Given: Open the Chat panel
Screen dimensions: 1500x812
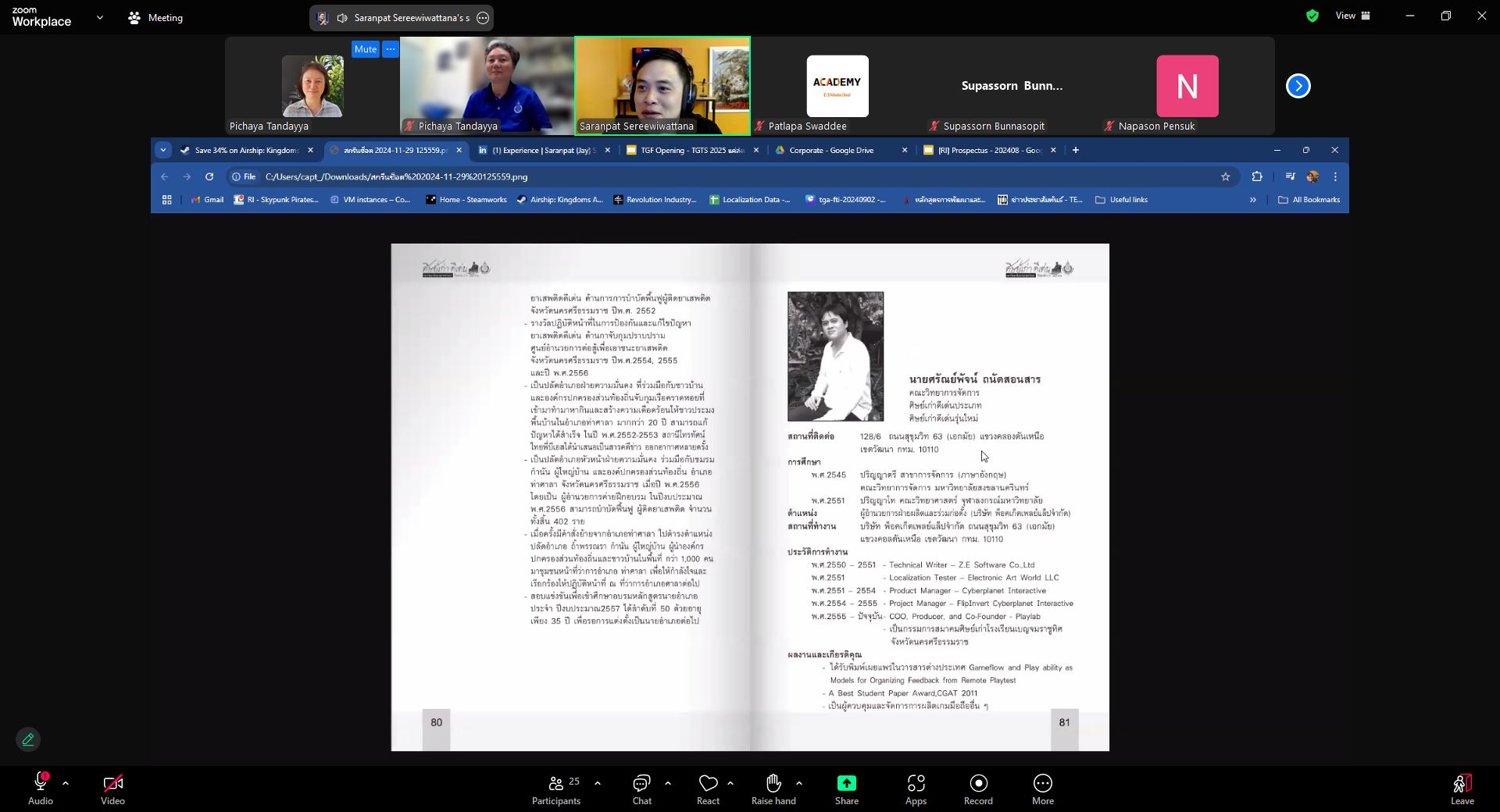Looking at the screenshot, I should (x=641, y=789).
